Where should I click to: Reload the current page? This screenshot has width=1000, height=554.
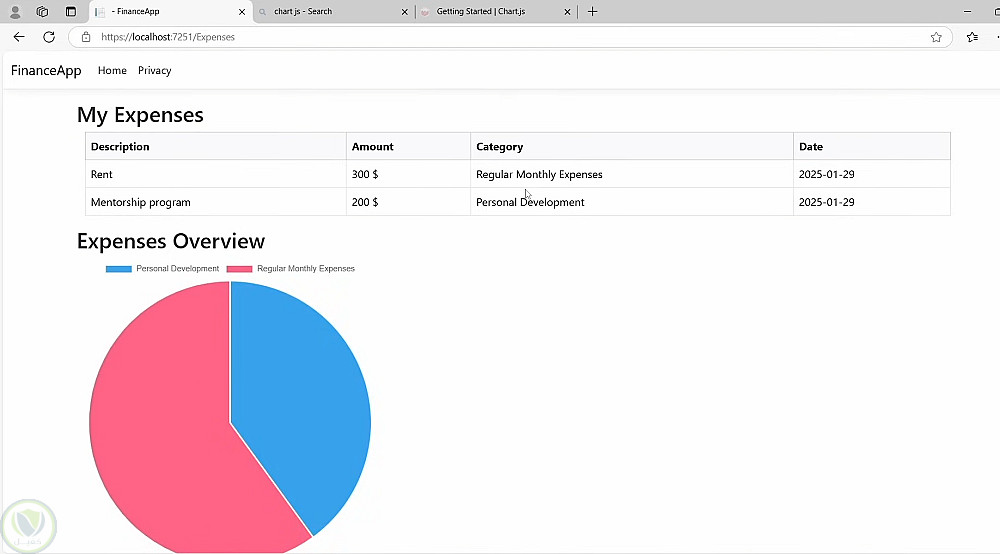pos(49,37)
